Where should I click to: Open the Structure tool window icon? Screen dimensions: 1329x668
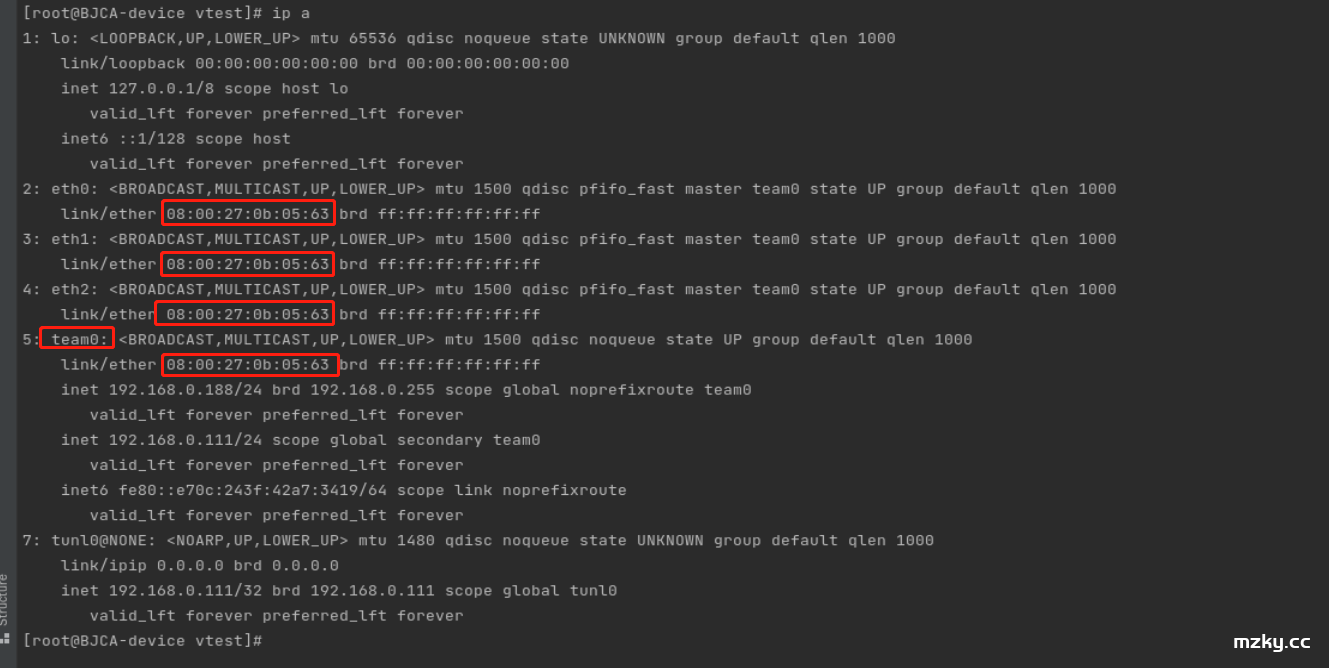(x=5, y=636)
